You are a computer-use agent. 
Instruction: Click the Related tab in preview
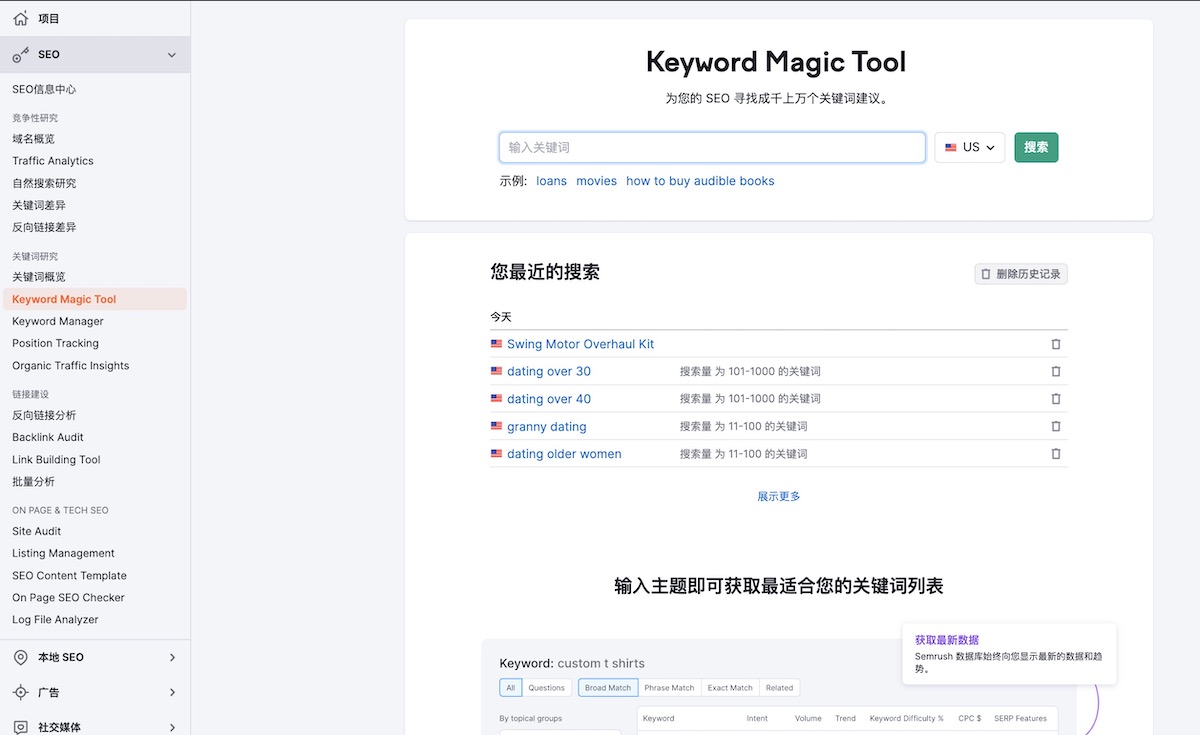[x=780, y=688]
